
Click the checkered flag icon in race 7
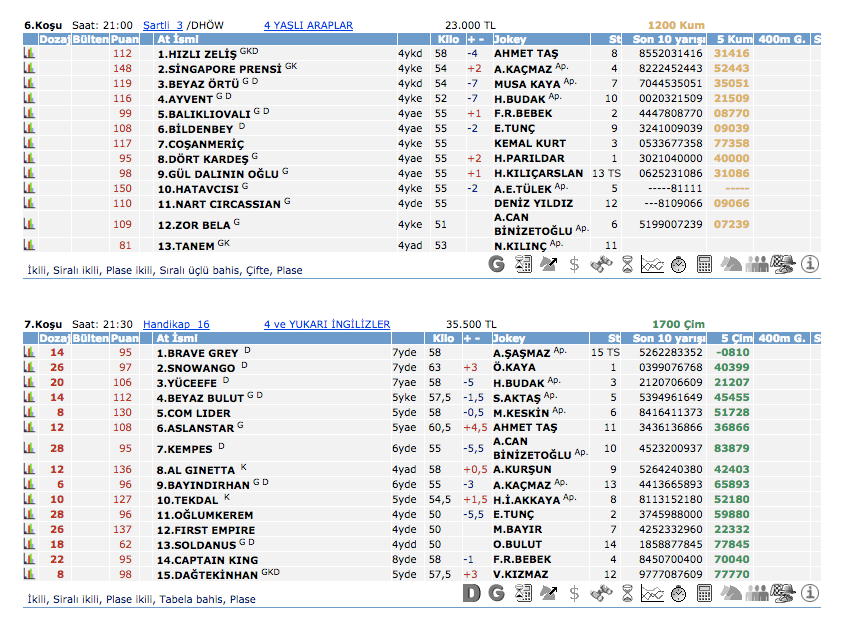point(782,594)
